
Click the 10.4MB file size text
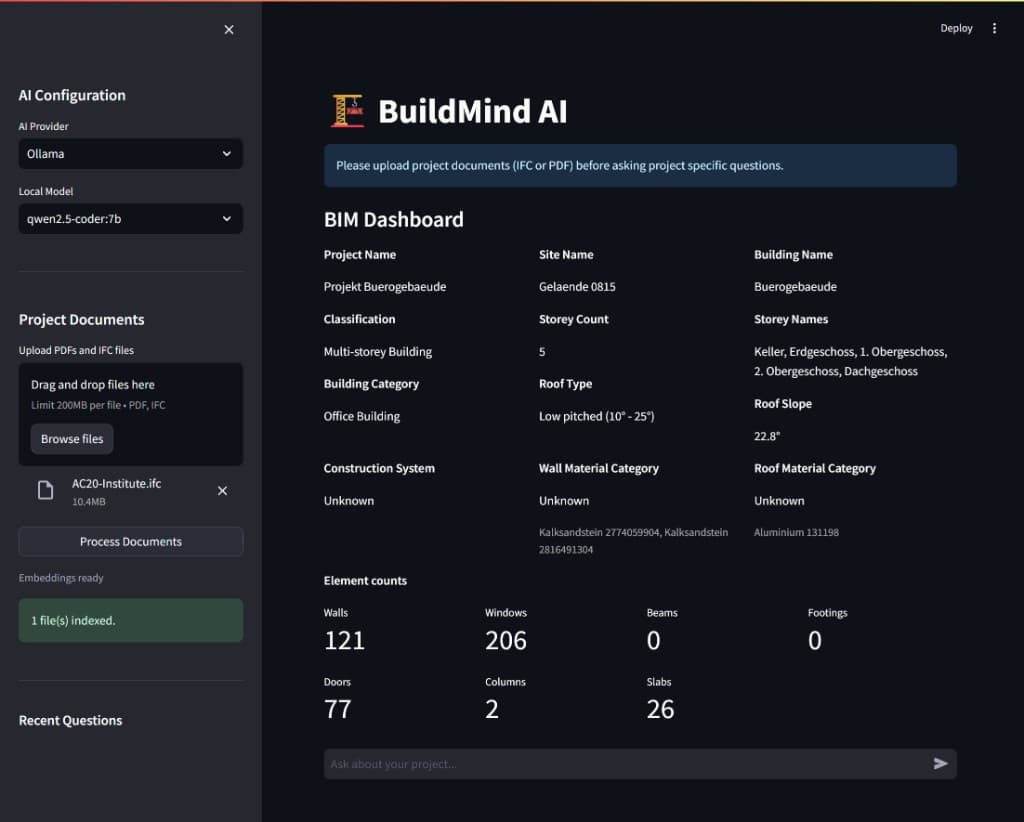pos(89,501)
